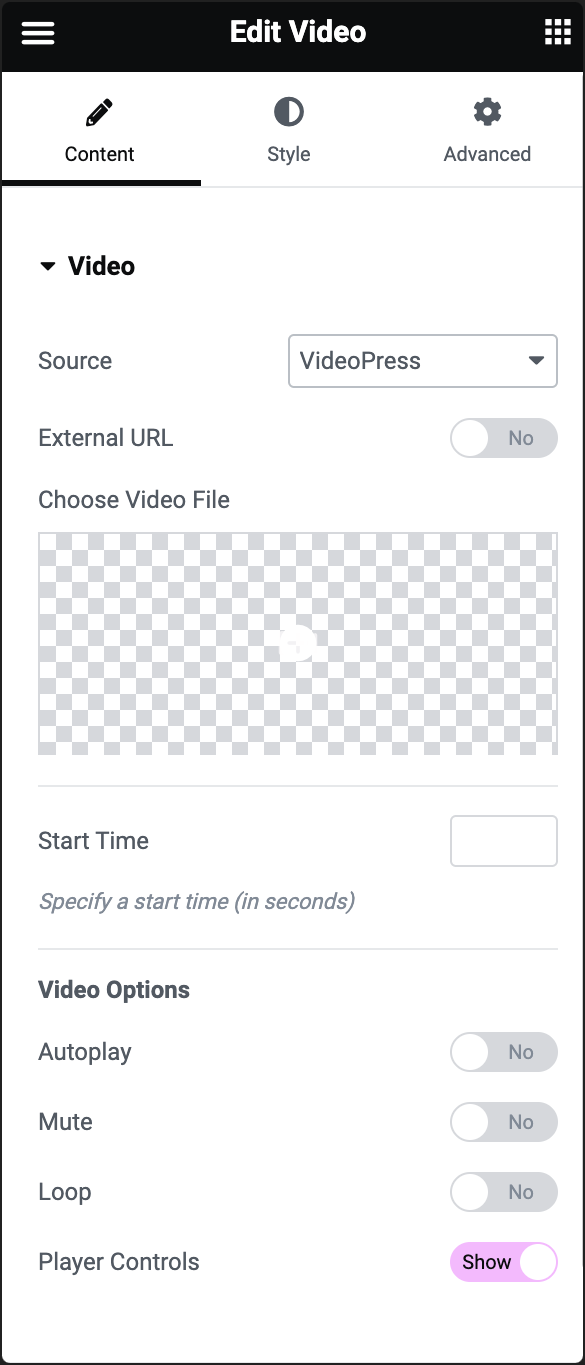The height and width of the screenshot is (1365, 585).
Task: Enable video Loop
Action: click(504, 1192)
